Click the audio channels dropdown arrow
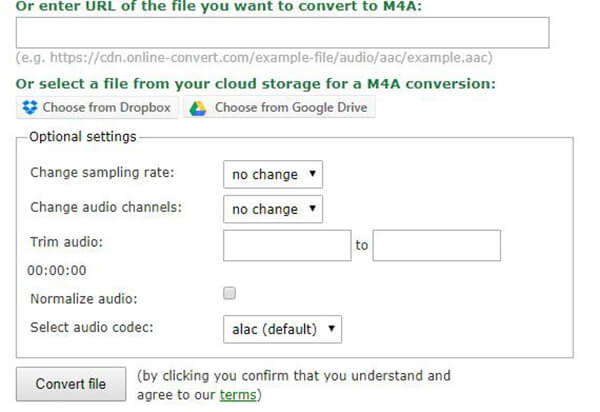 pos(312,208)
